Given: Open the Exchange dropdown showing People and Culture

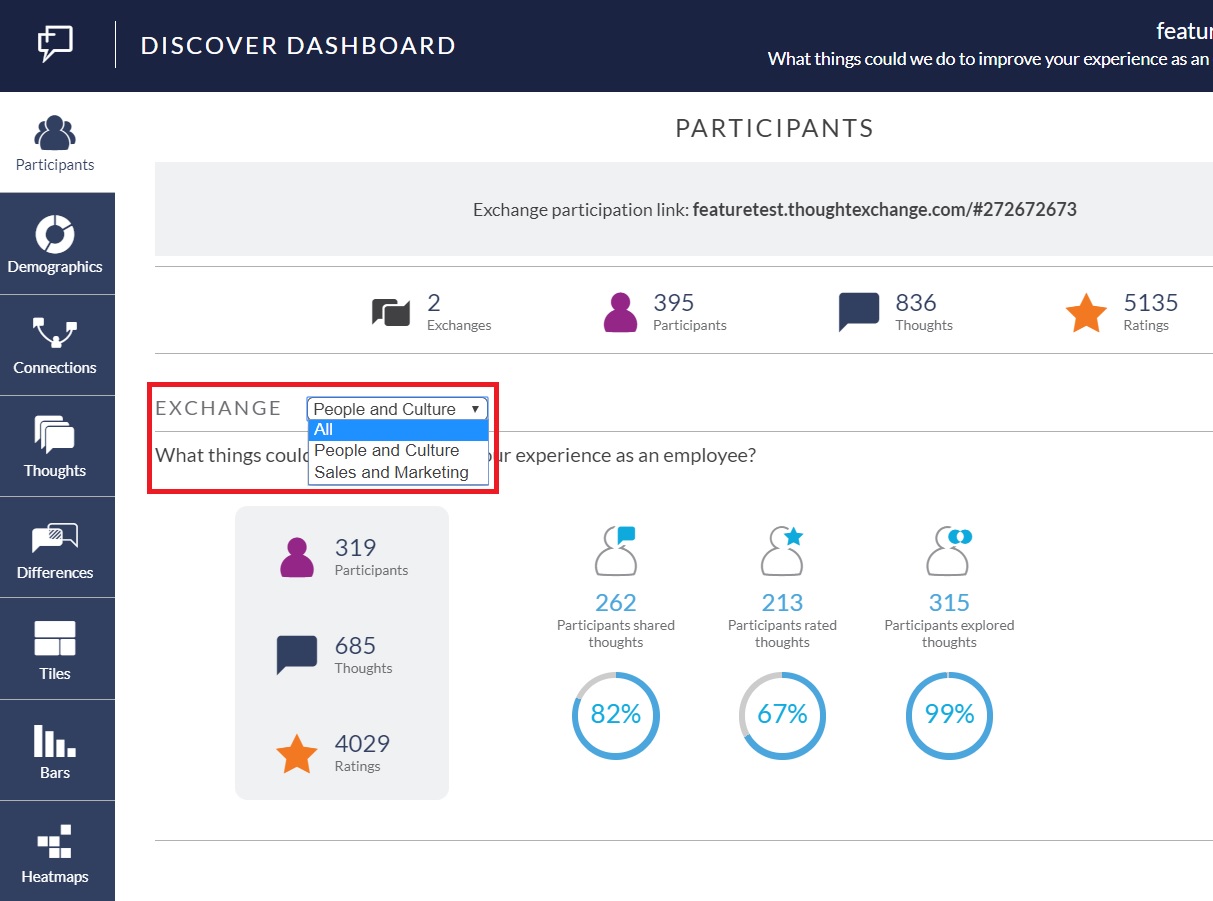Looking at the screenshot, I should [x=398, y=408].
